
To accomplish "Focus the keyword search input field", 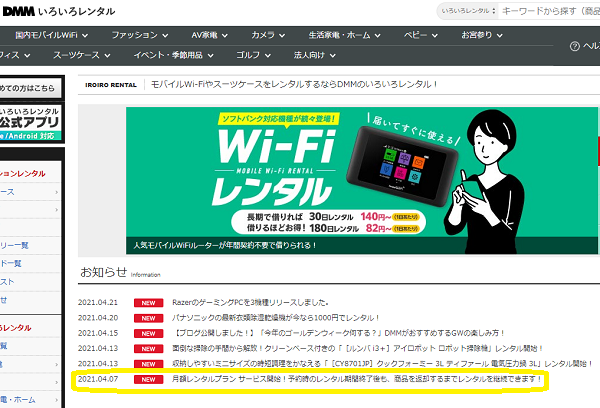I will click(549, 11).
